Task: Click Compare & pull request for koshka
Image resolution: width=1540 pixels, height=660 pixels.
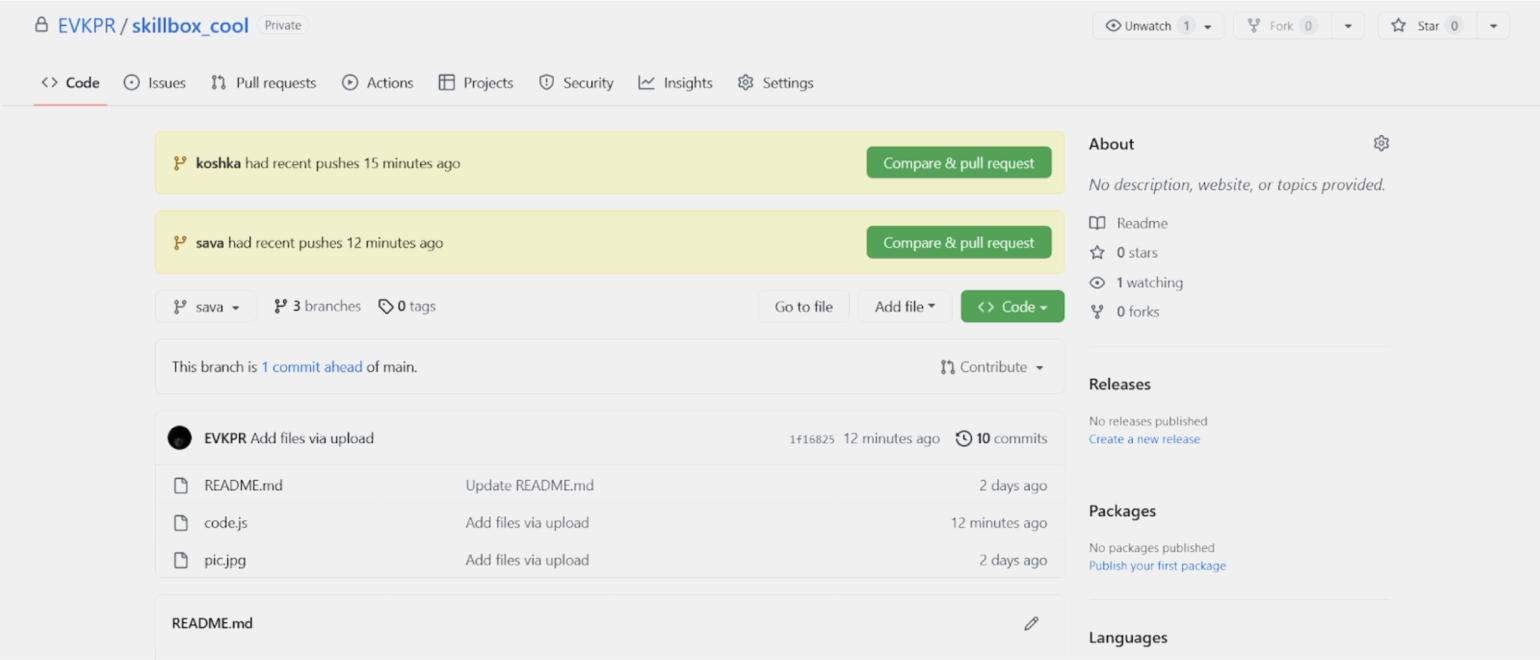Action: (958, 163)
